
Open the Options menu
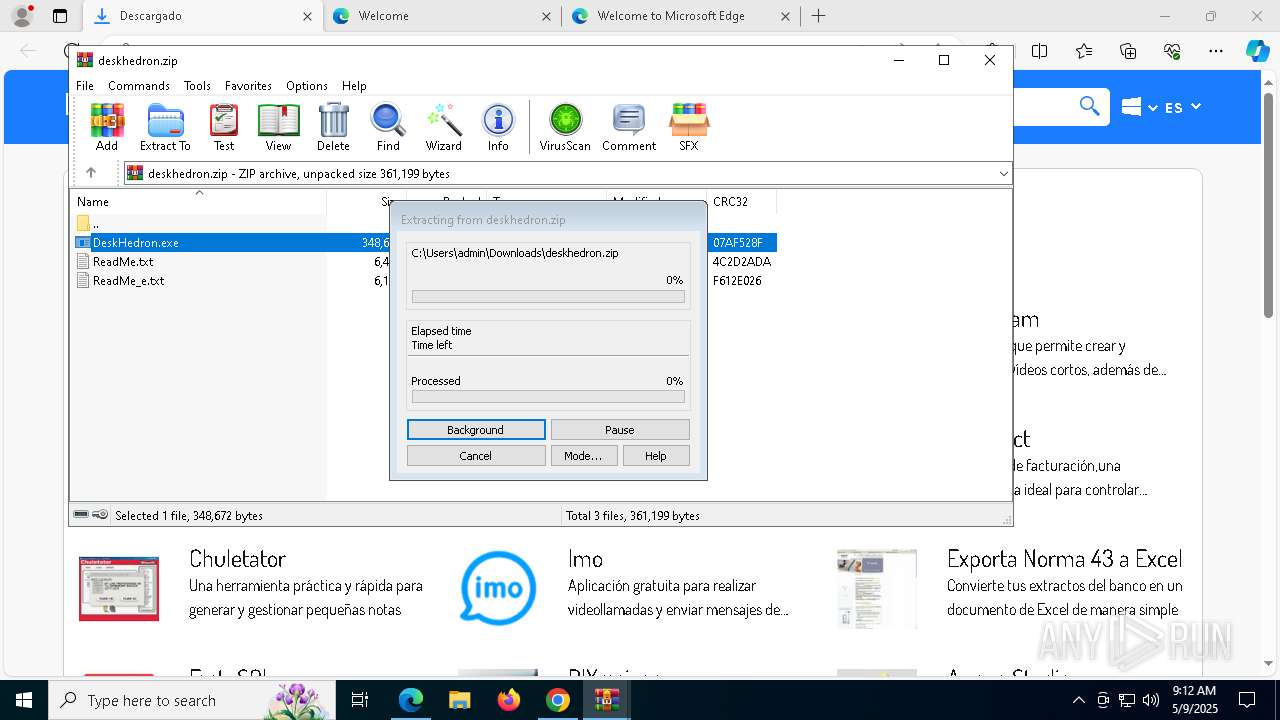(x=307, y=86)
